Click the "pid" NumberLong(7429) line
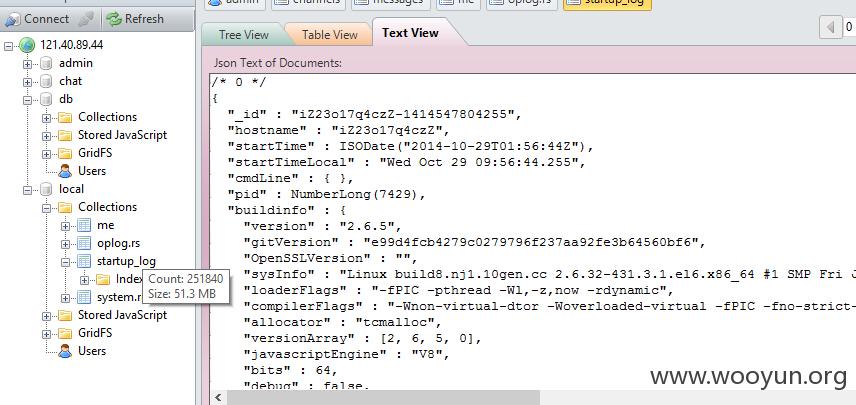Screen dimensions: 856x405 point(326,194)
